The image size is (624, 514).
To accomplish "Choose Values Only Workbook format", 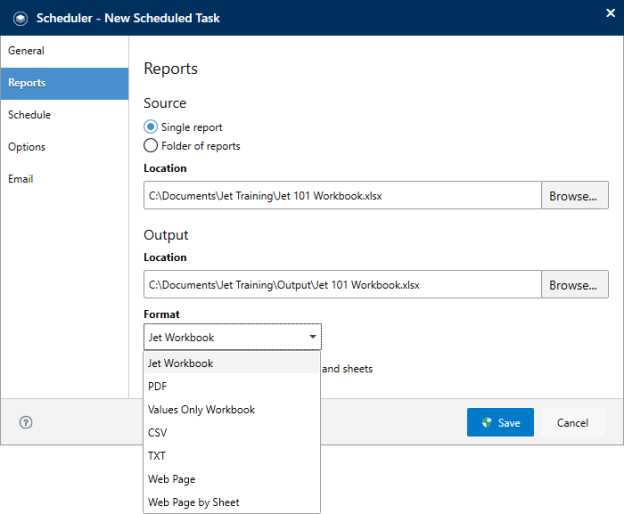I will click(x=232, y=409).
